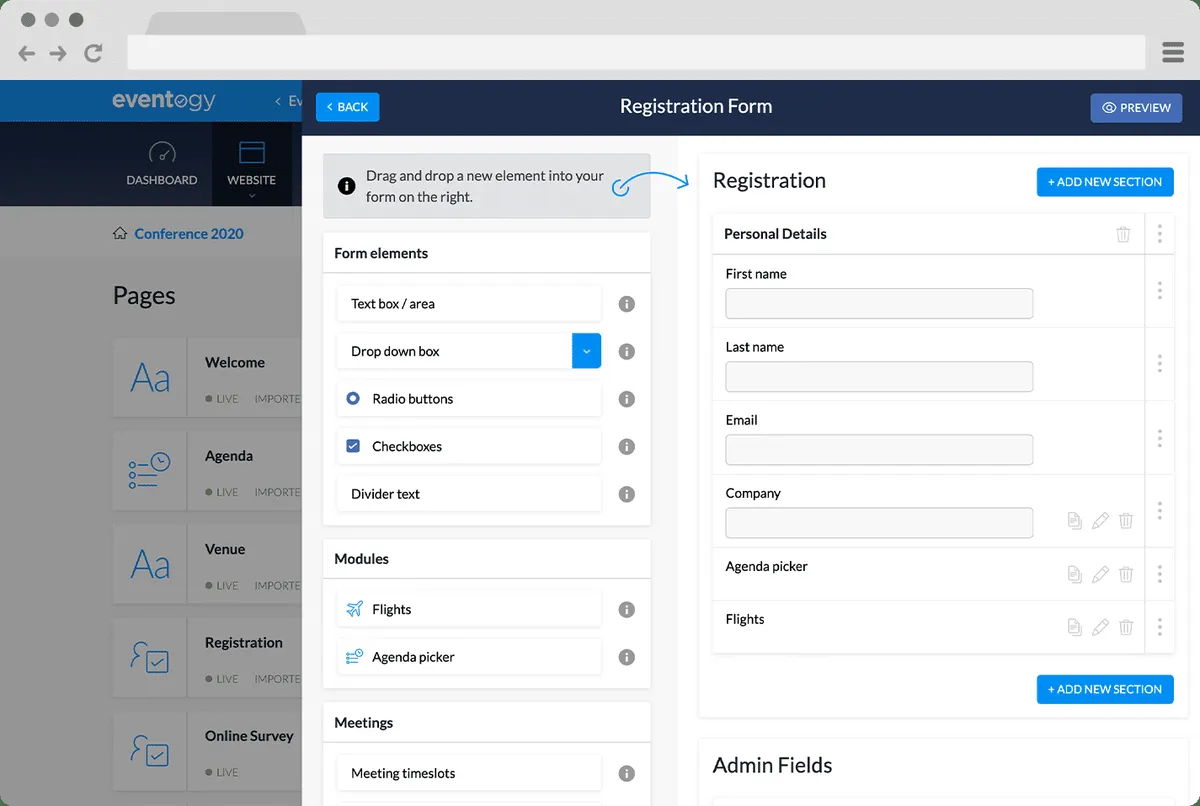Image resolution: width=1200 pixels, height=806 pixels.
Task: Click the copy icon in Agenda picker row
Action: 1074,574
